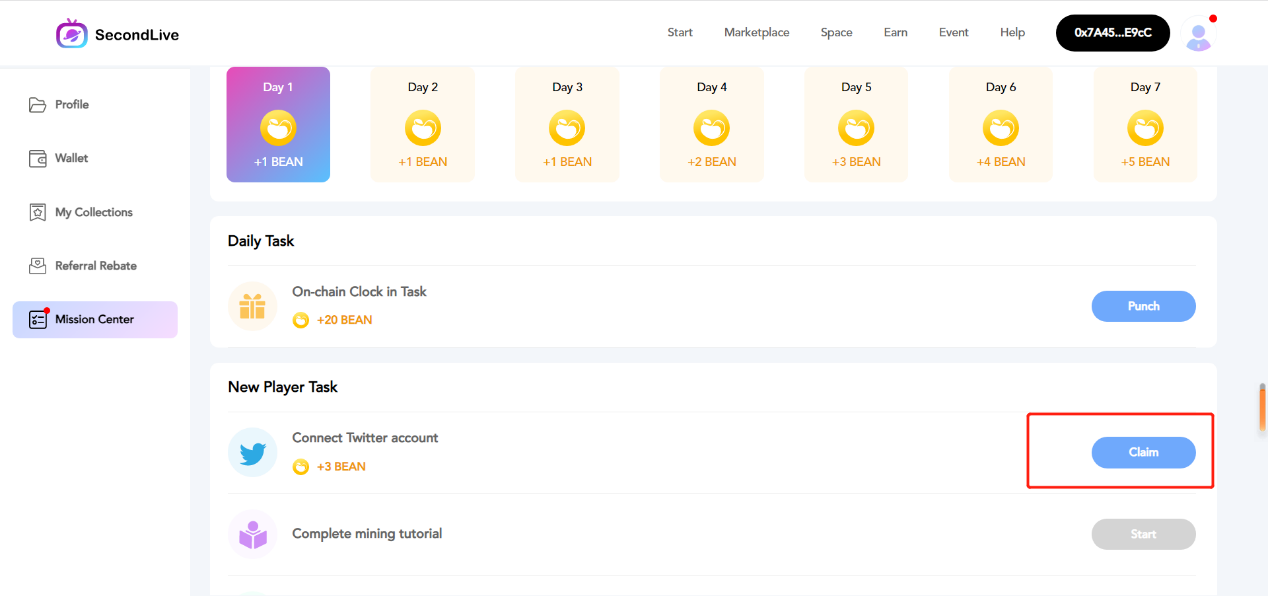Click the SecondLive logo icon

72,34
